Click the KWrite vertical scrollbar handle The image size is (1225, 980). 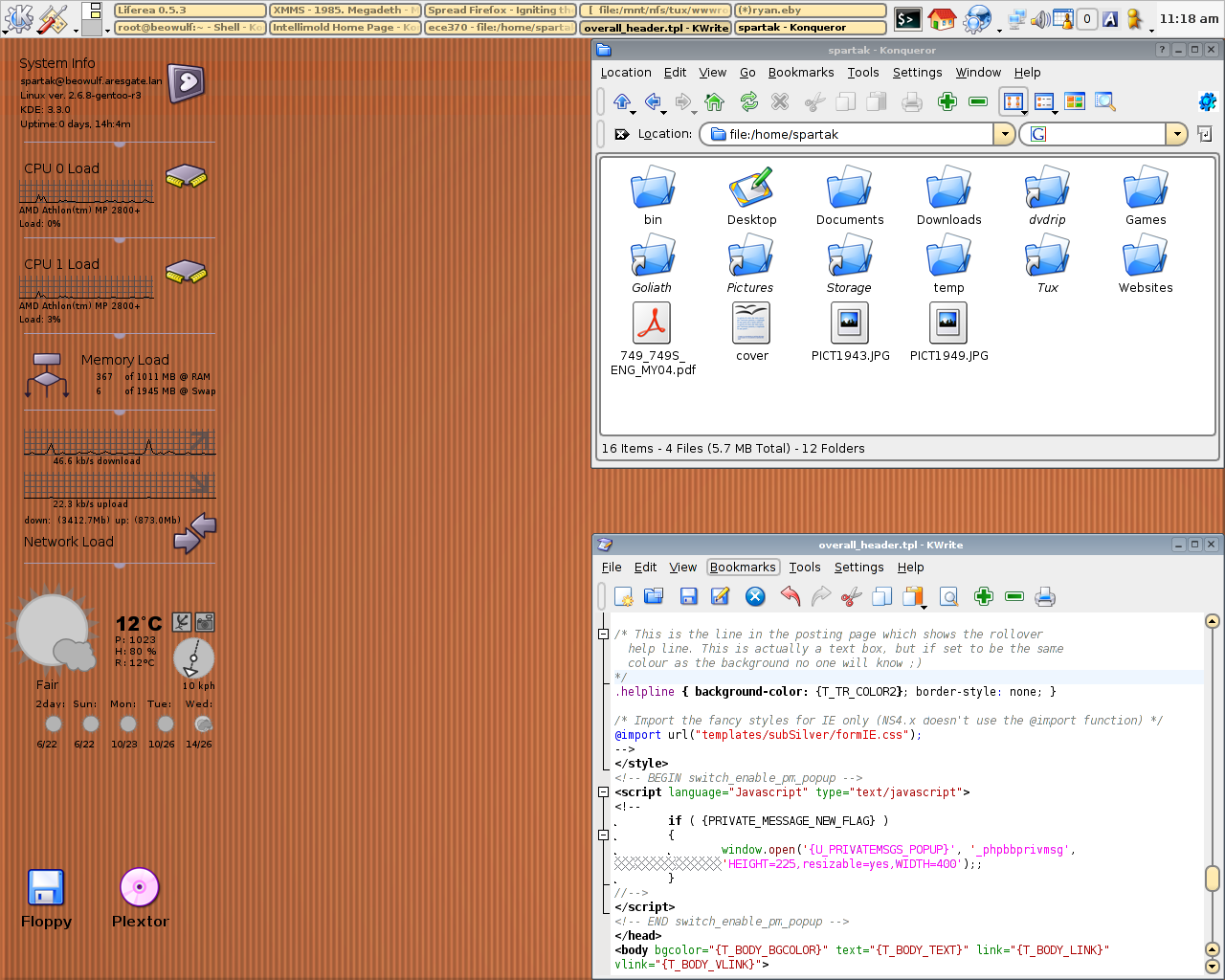[1212, 878]
